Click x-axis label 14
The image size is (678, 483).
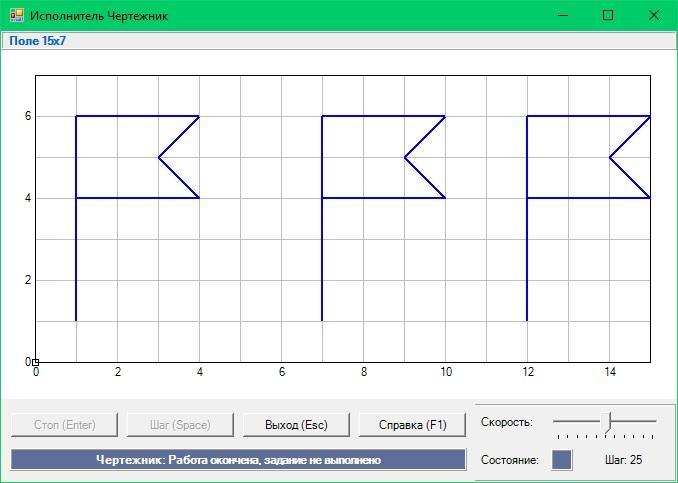click(x=610, y=372)
